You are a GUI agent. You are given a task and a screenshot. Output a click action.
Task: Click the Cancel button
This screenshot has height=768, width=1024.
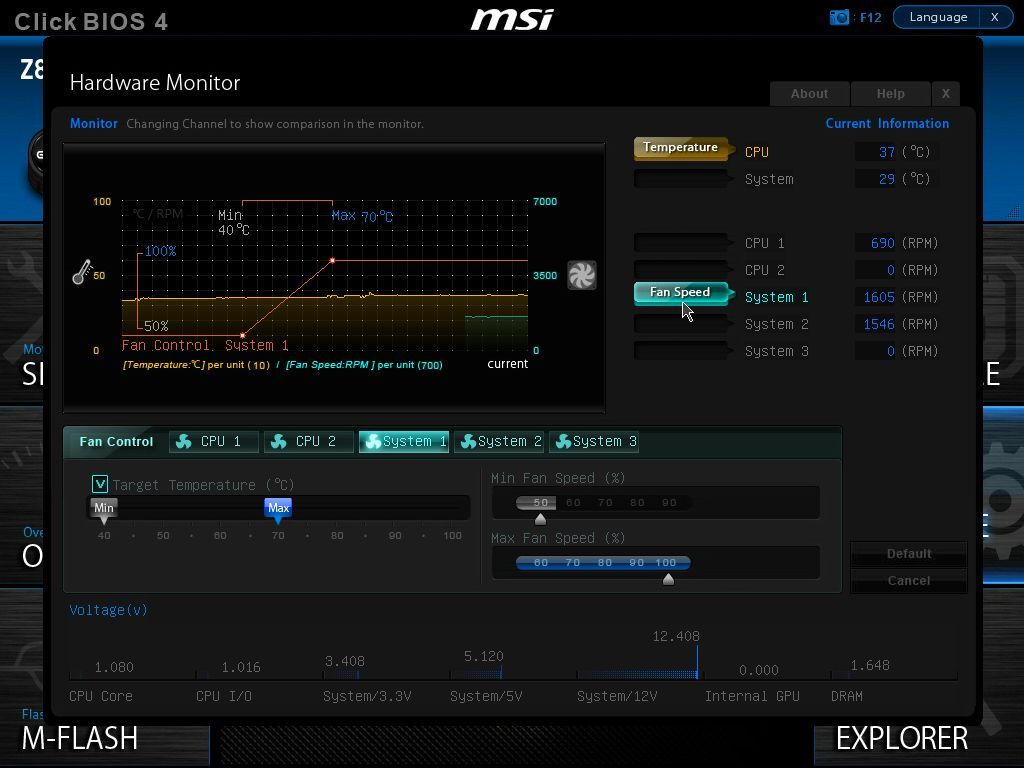(908, 581)
